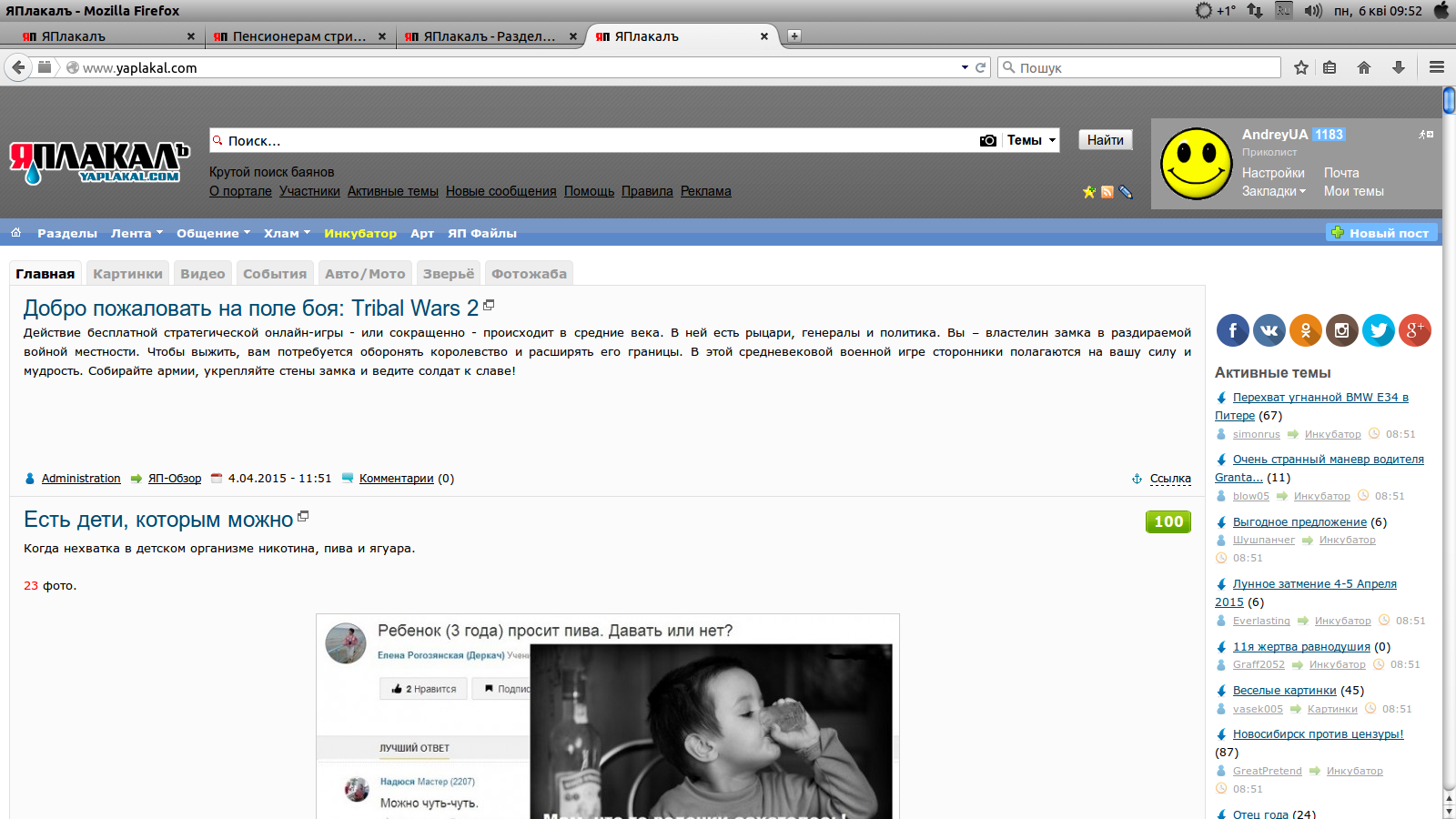Open the Odnoklassniki social icon
1456x819 pixels.
point(1306,330)
